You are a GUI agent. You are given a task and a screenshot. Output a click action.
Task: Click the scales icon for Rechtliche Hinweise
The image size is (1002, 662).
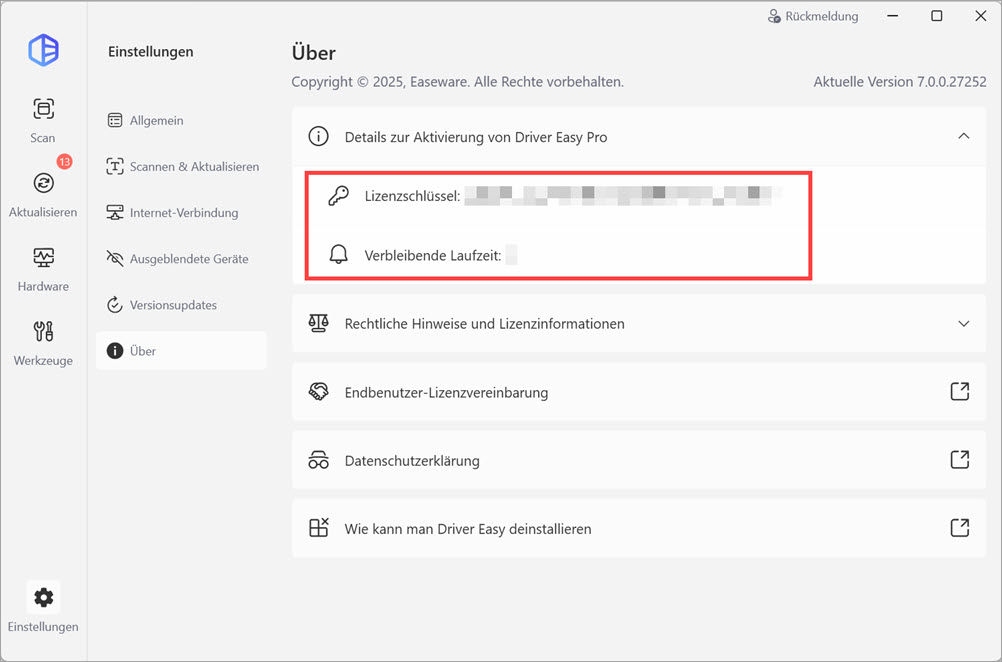[x=318, y=323]
